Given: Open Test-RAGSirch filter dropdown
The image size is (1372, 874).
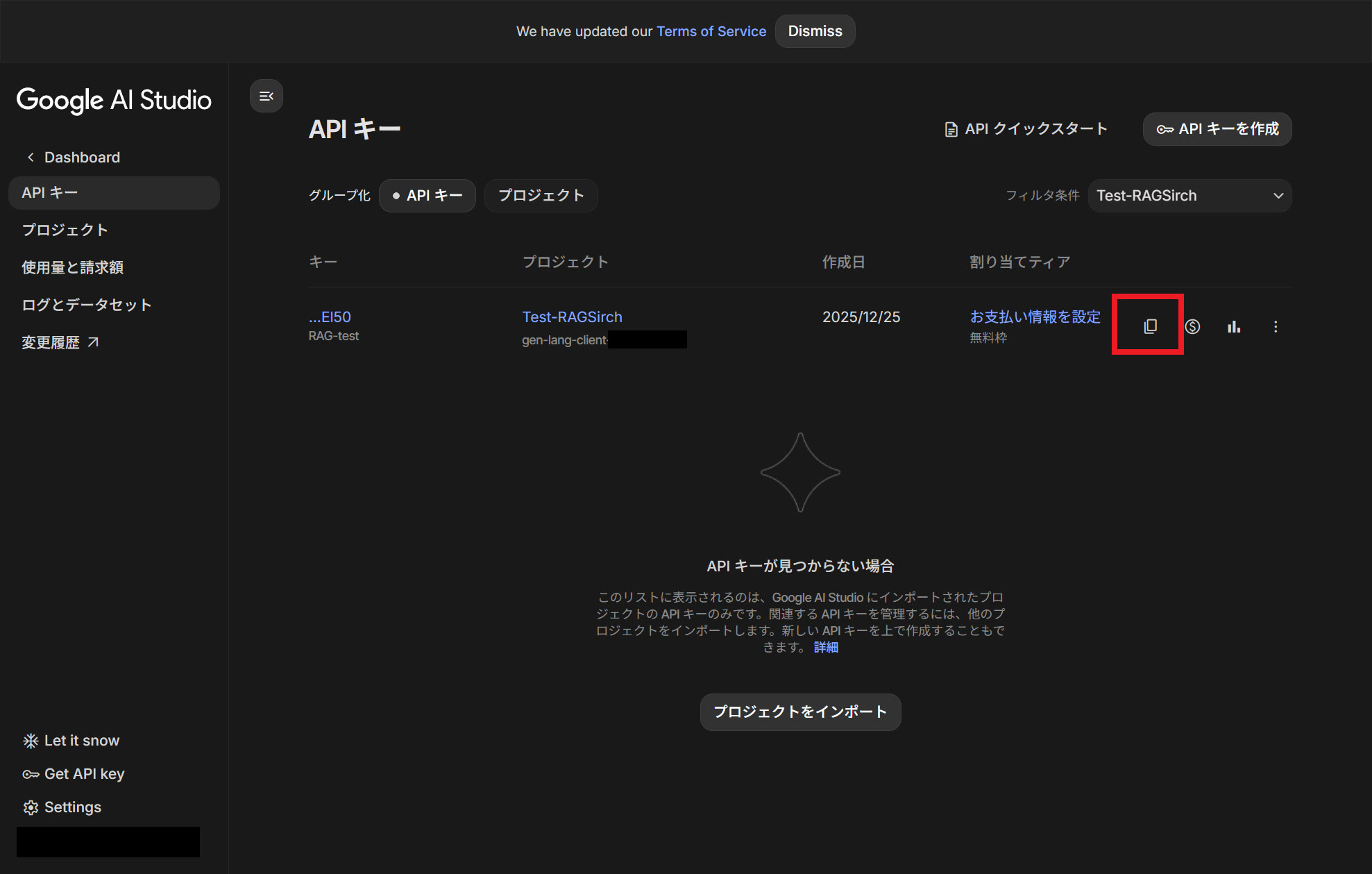Looking at the screenshot, I should click(1189, 196).
